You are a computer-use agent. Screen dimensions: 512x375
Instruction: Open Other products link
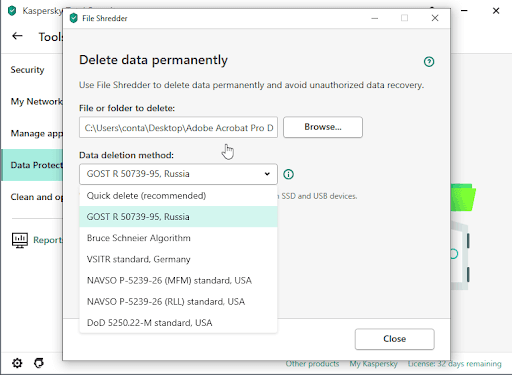(x=312, y=364)
